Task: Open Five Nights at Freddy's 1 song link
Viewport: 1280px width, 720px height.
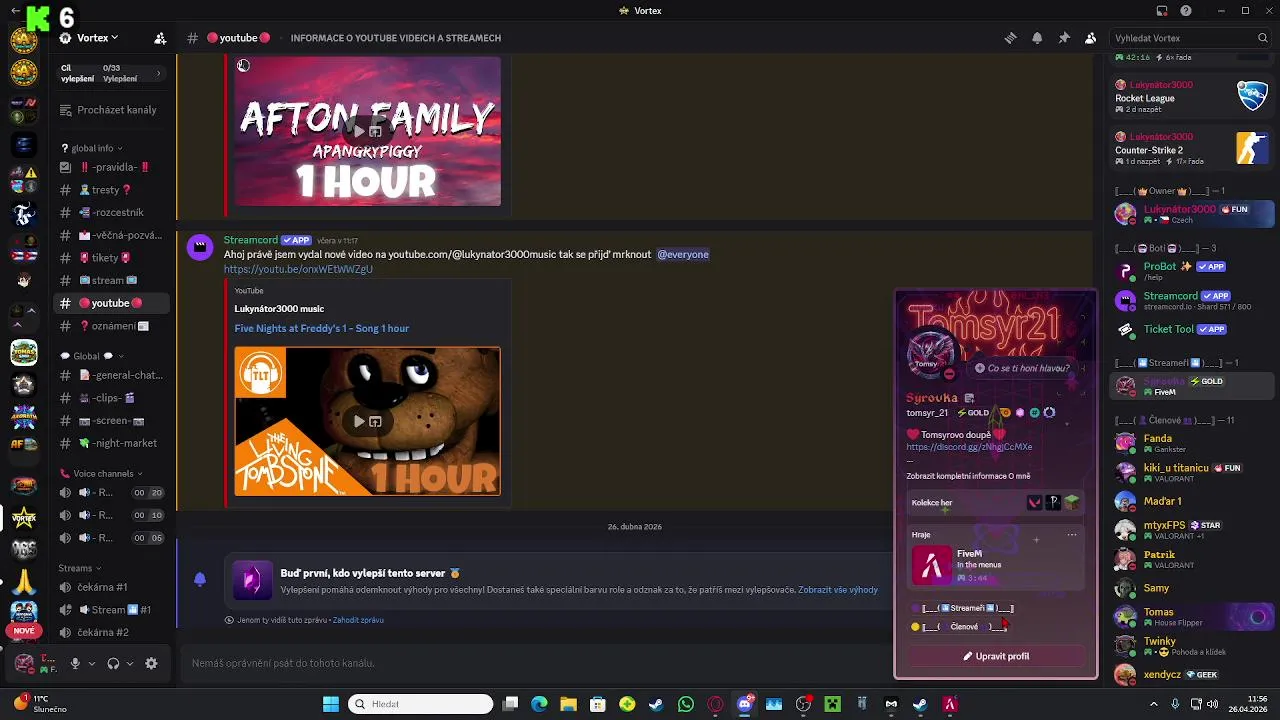Action: [x=321, y=328]
